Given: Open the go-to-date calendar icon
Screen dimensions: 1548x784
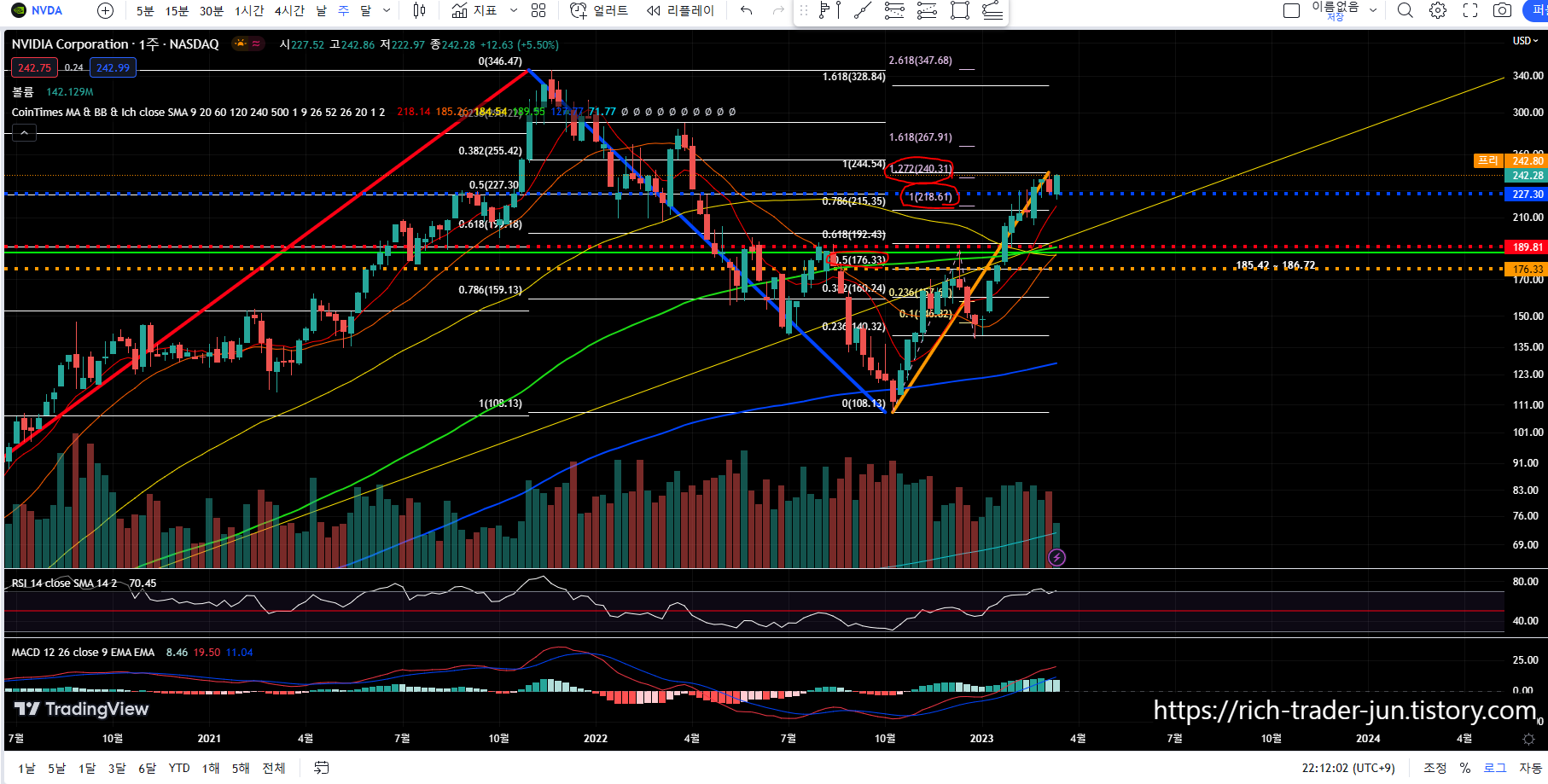Looking at the screenshot, I should (321, 768).
